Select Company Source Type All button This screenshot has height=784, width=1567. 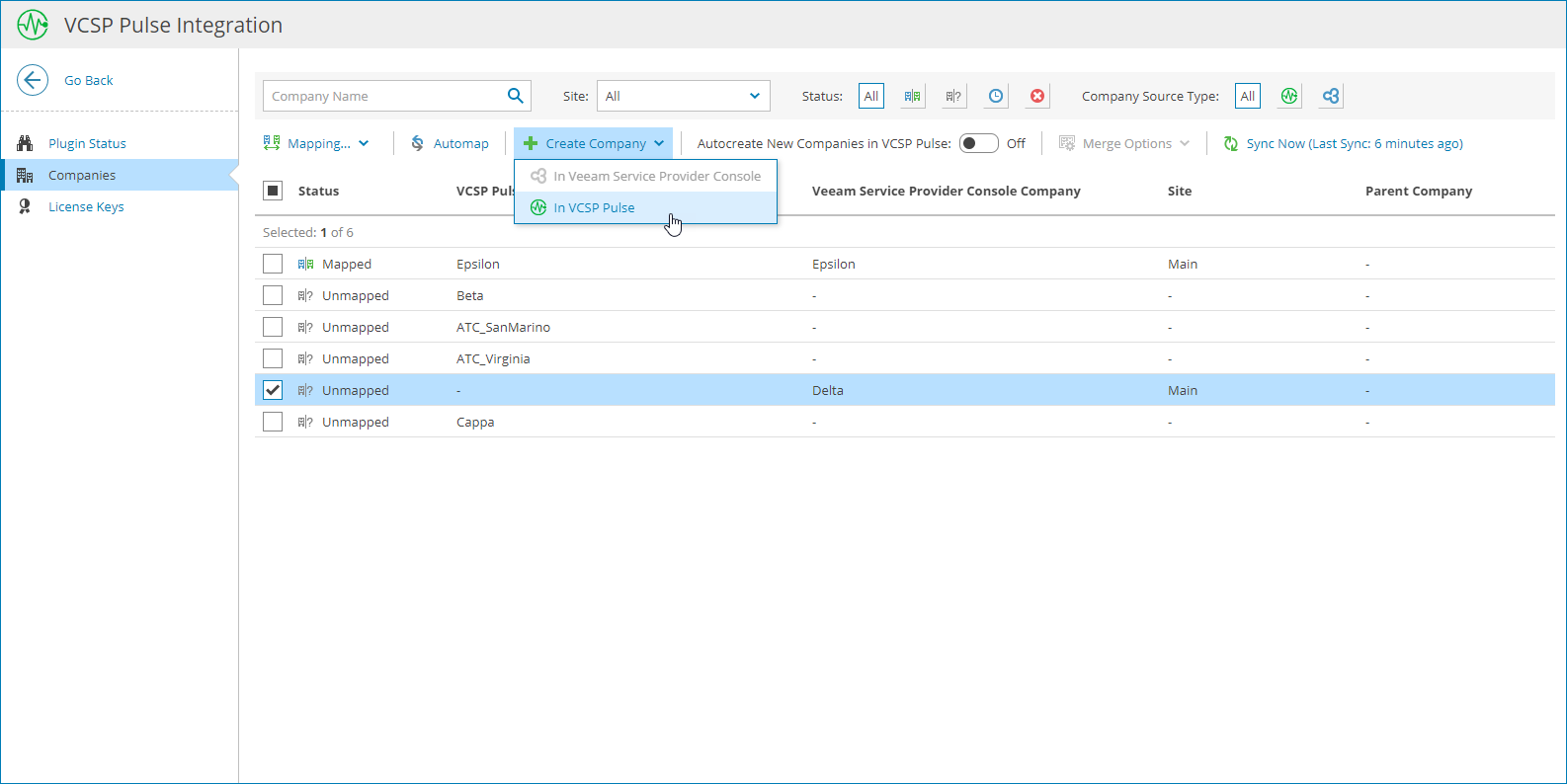[x=1248, y=96]
